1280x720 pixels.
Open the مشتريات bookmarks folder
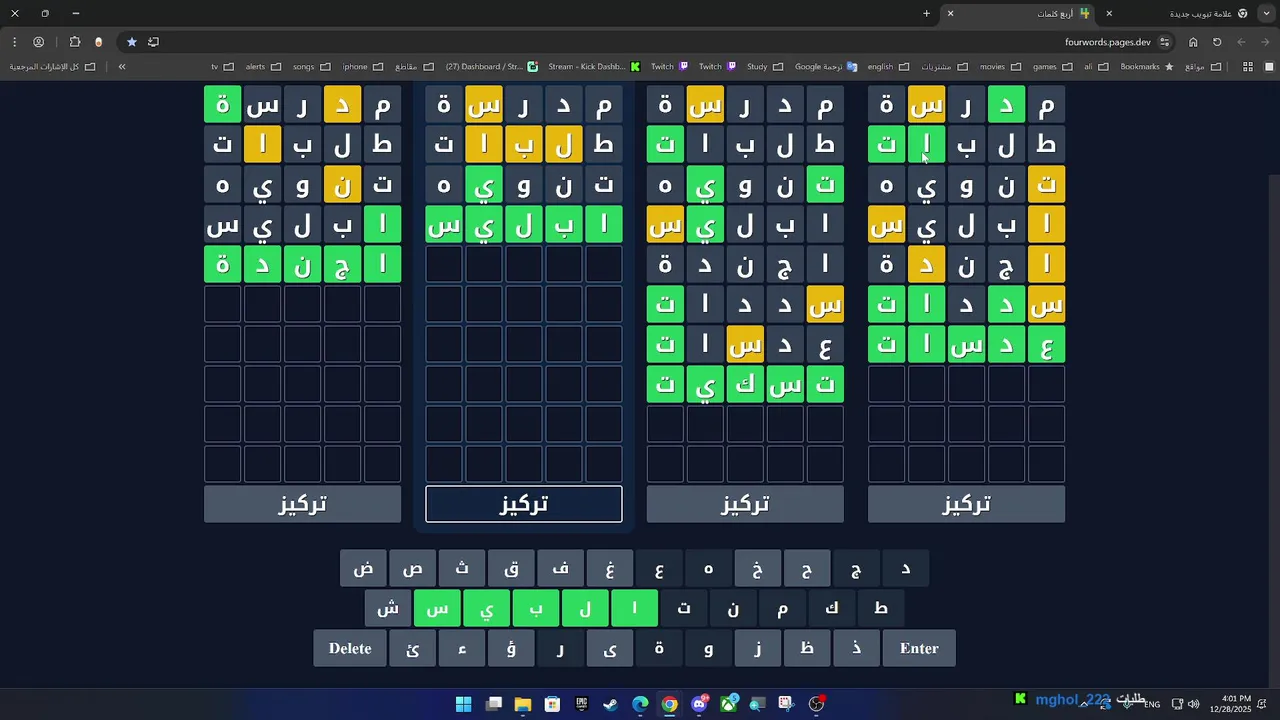(x=944, y=67)
